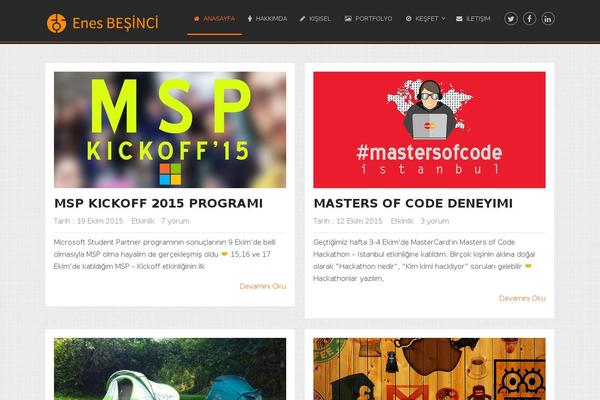Viewport: 600px width, 400px height.
Task: Open the 7 yorum comments link
Action: click(x=175, y=221)
